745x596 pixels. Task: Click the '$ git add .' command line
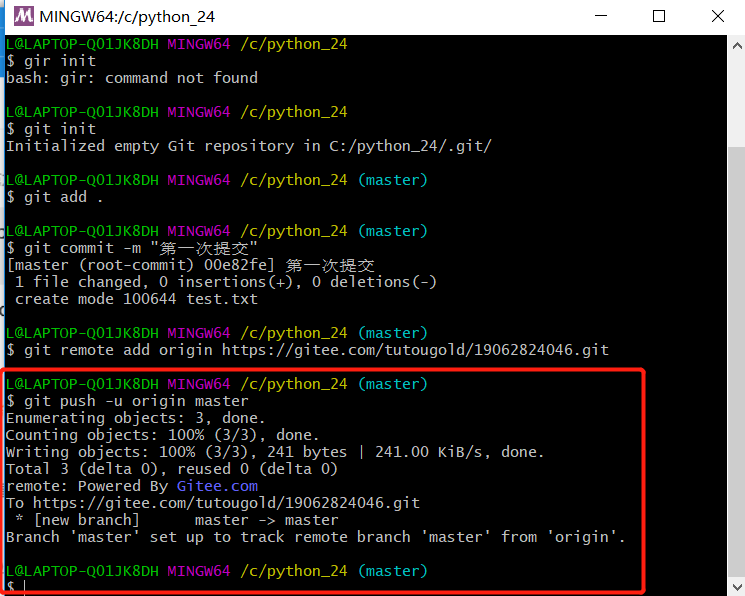click(x=55, y=197)
